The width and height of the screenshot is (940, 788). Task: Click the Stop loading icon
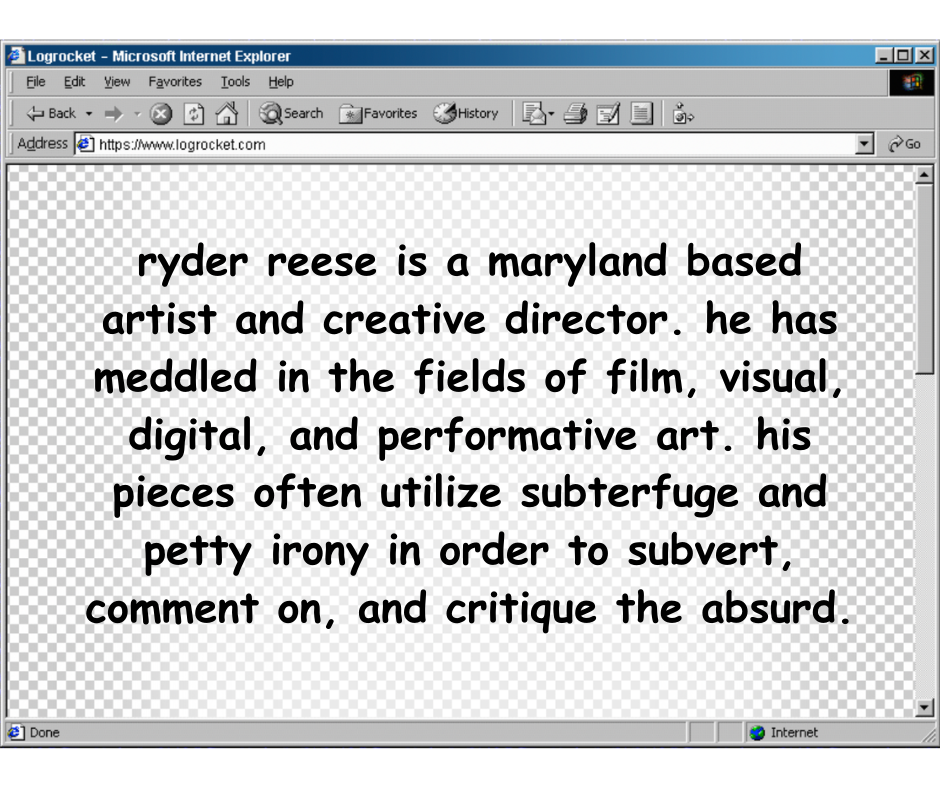click(x=161, y=114)
